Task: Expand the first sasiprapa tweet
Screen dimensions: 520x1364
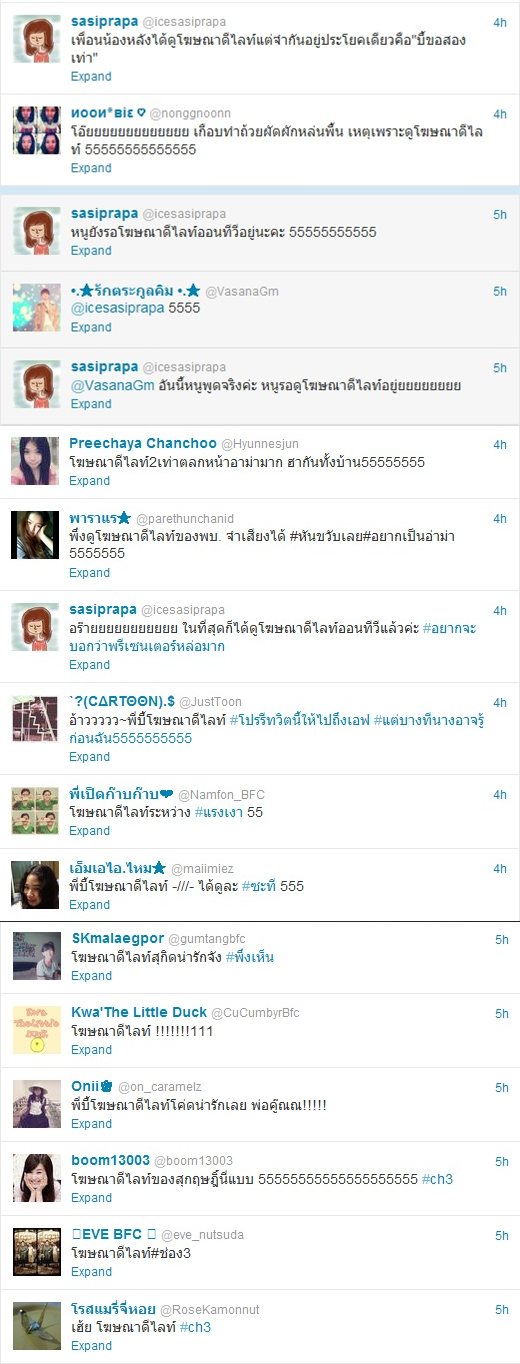Action: [x=91, y=76]
